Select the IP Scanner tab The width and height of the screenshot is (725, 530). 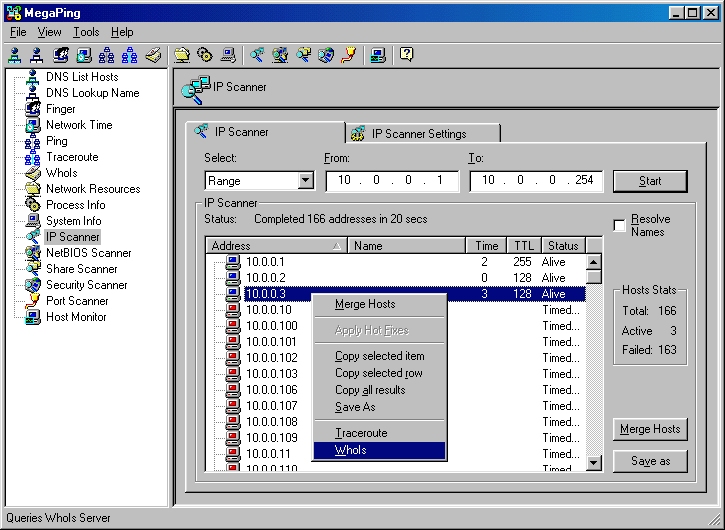(x=266, y=132)
